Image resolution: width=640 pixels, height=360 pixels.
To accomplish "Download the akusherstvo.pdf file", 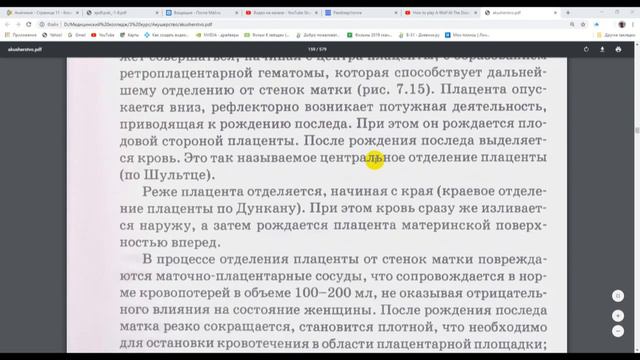I will [x=602, y=49].
